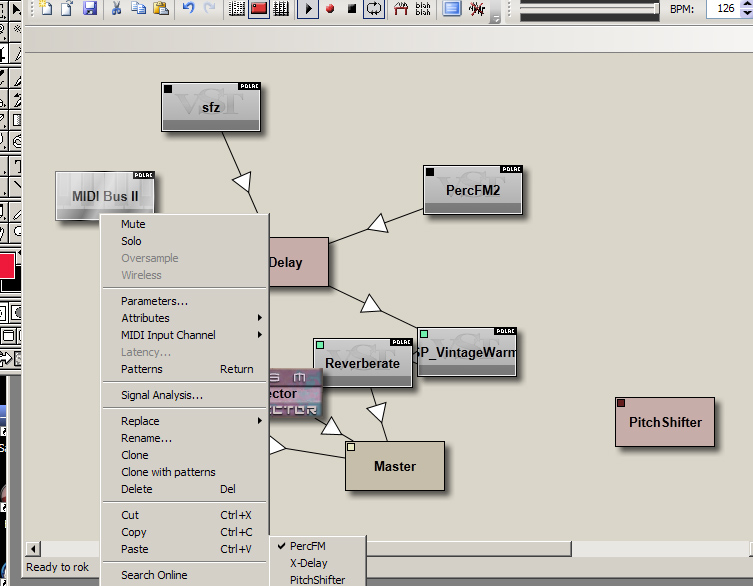Click the Cut scissors toolbar icon

pyautogui.click(x=117, y=9)
